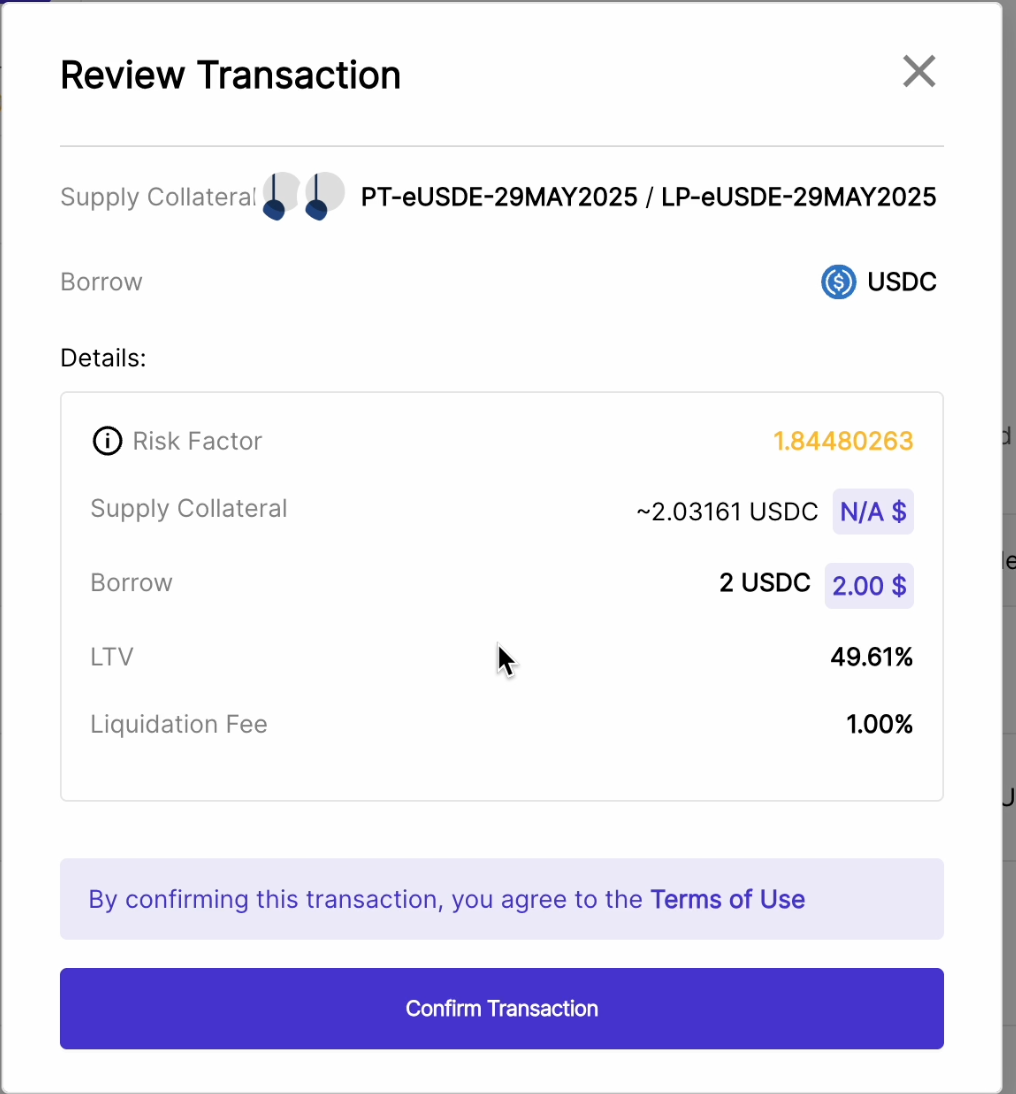Screen dimensions: 1016x1094
Task: Click the 2 USDC borrow amount
Action: coord(764,584)
